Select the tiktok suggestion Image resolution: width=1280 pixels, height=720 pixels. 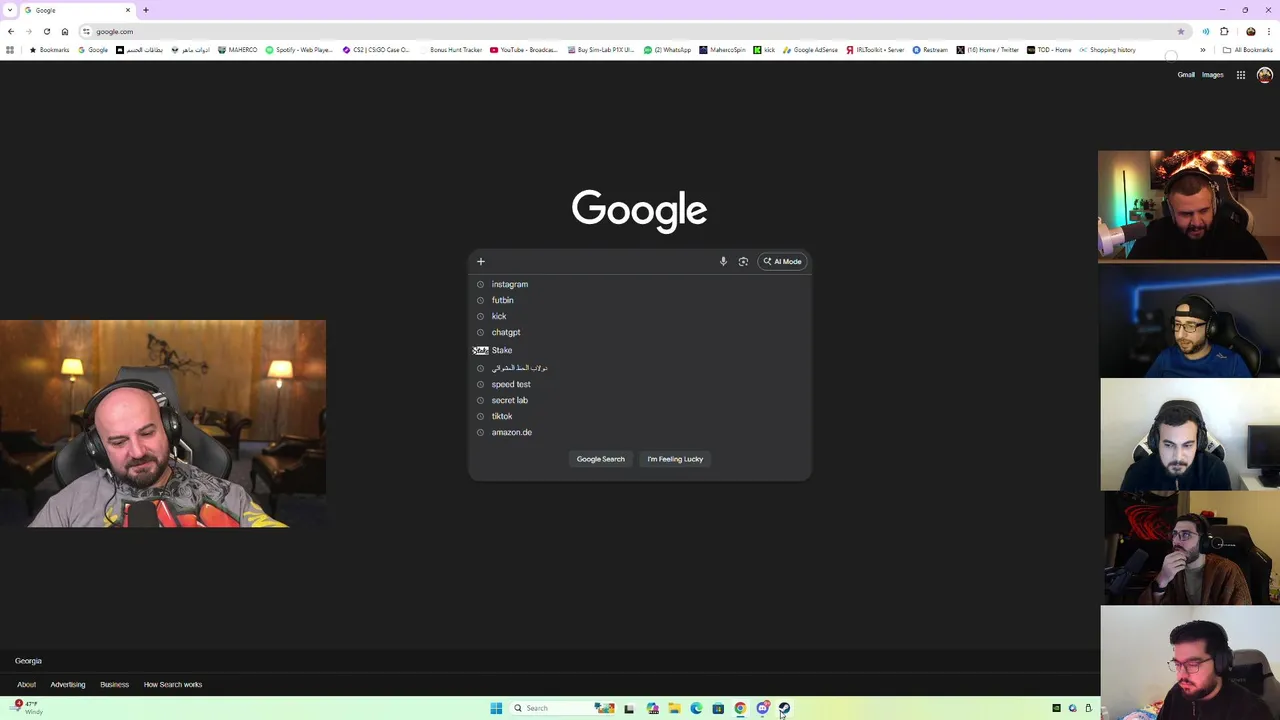tap(640, 416)
